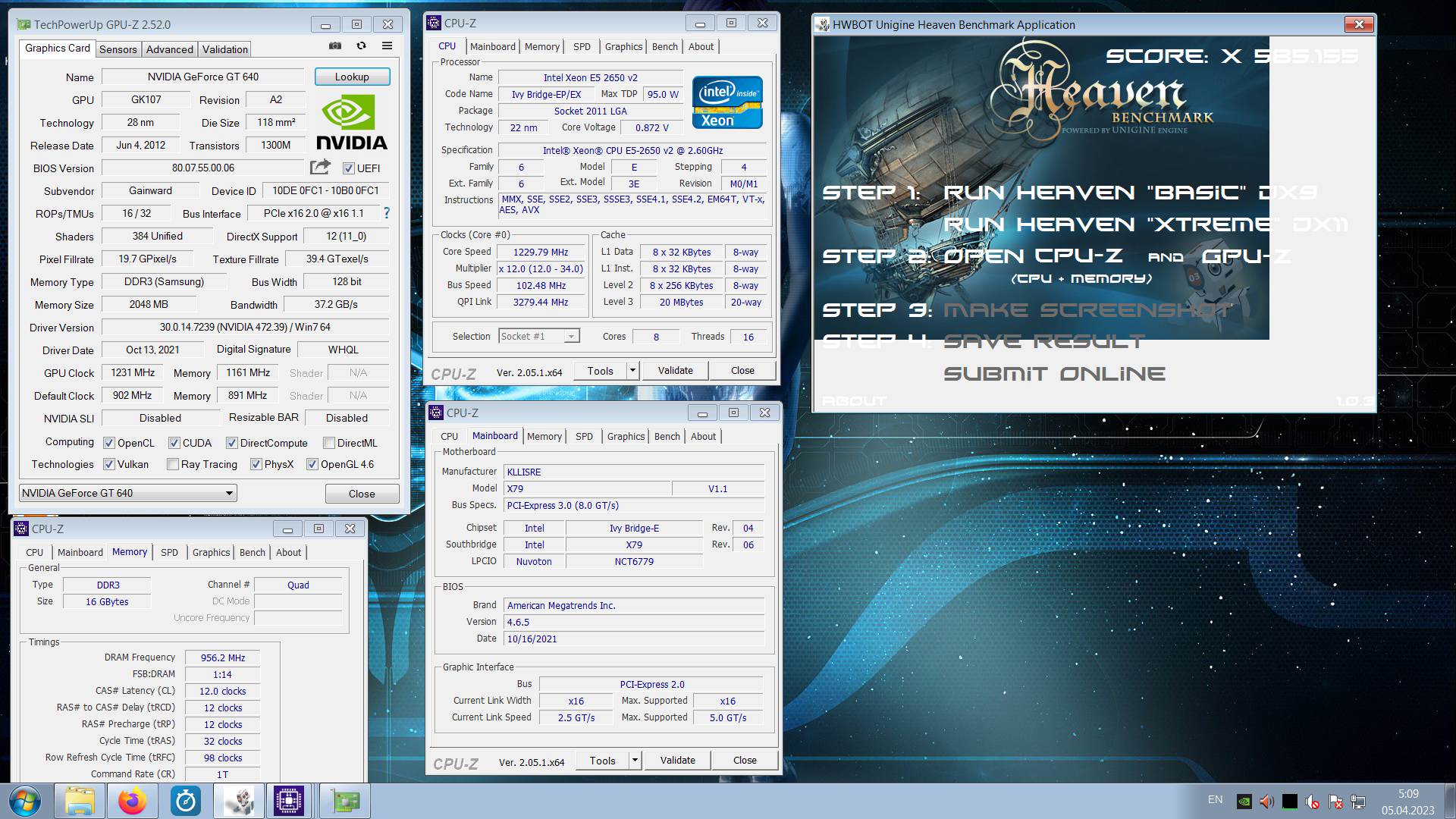Click the network tray icon
Image resolution: width=1456 pixels, height=819 pixels.
[x=1358, y=801]
